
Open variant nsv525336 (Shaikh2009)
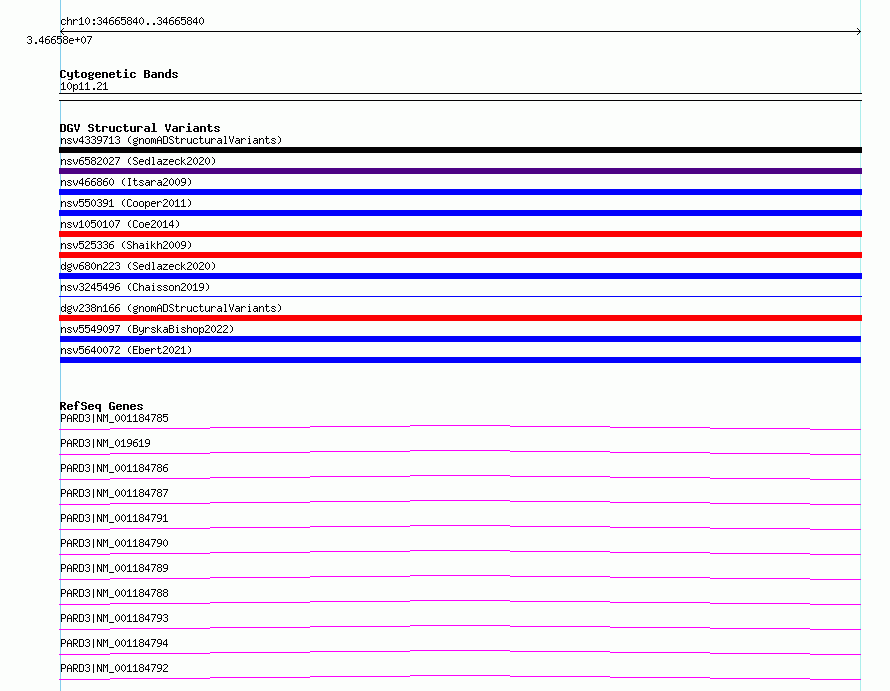(126, 245)
